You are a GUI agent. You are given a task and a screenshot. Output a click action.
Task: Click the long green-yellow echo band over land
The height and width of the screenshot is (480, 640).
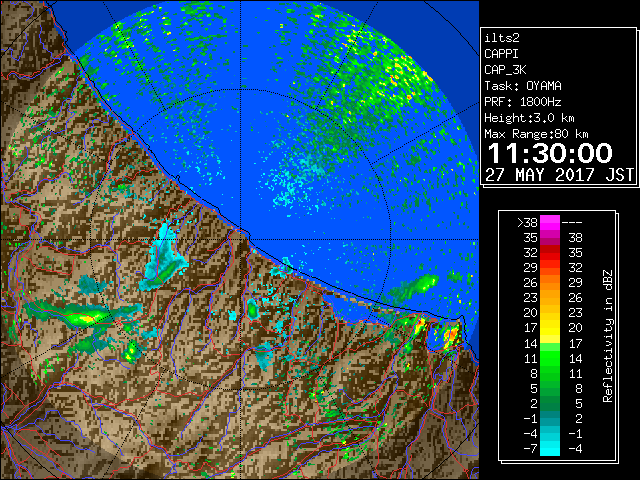pyautogui.click(x=82, y=315)
